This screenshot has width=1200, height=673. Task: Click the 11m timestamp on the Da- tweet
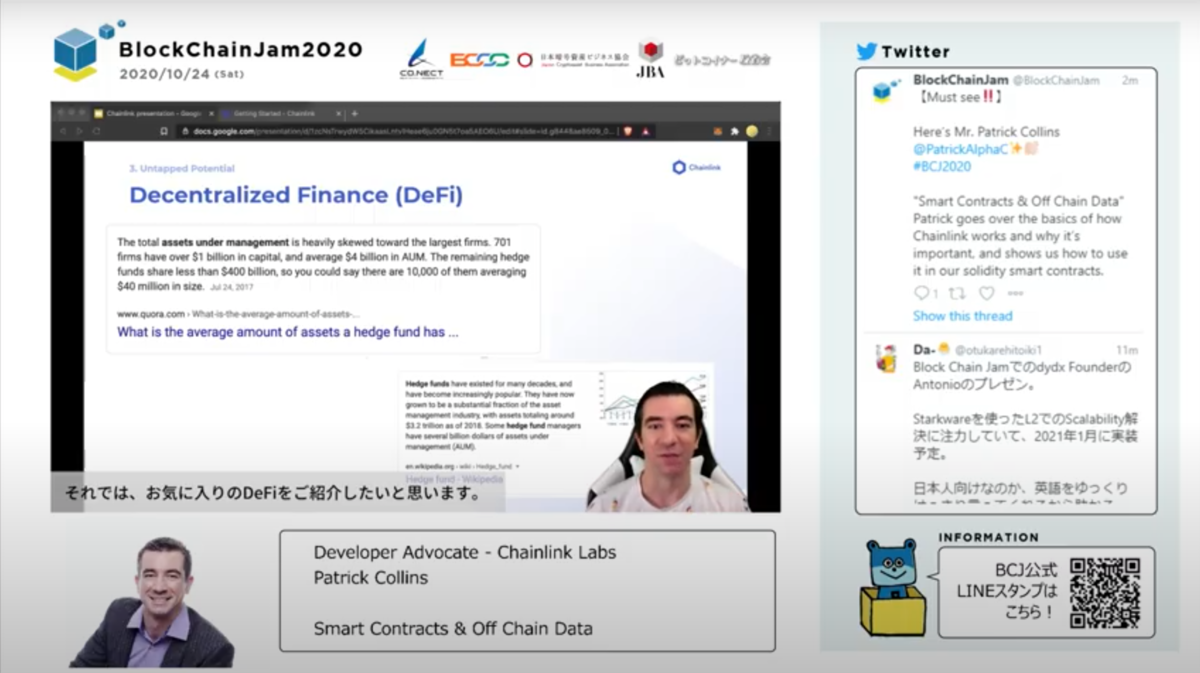1128,351
